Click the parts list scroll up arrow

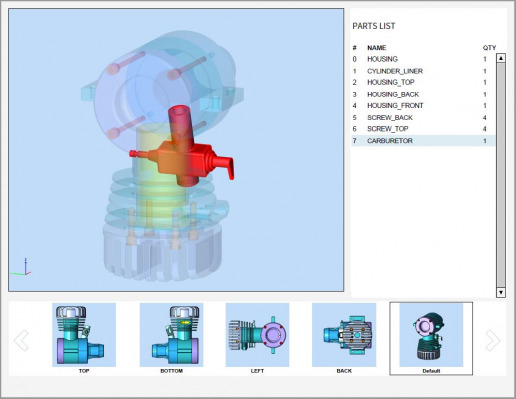point(501,58)
